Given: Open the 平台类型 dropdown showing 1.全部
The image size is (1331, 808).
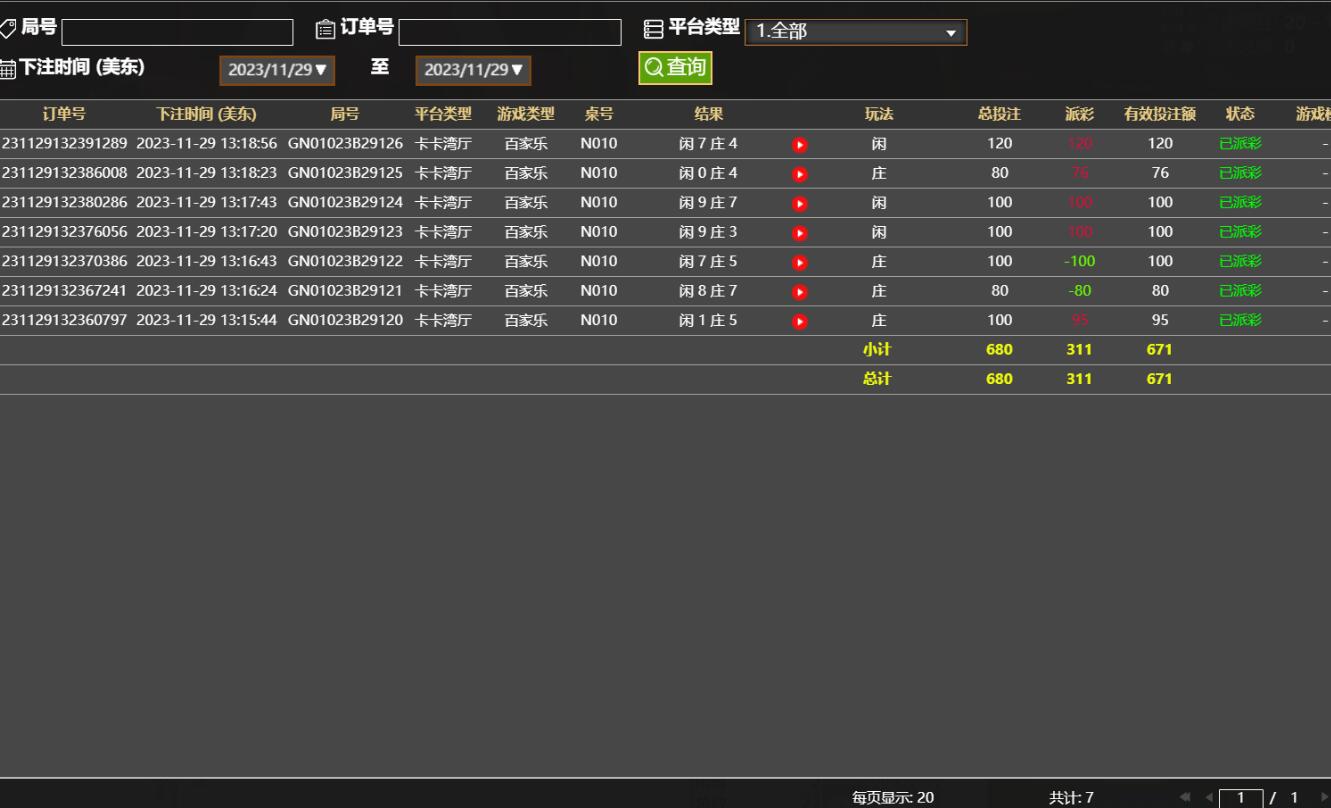Looking at the screenshot, I should 856,32.
